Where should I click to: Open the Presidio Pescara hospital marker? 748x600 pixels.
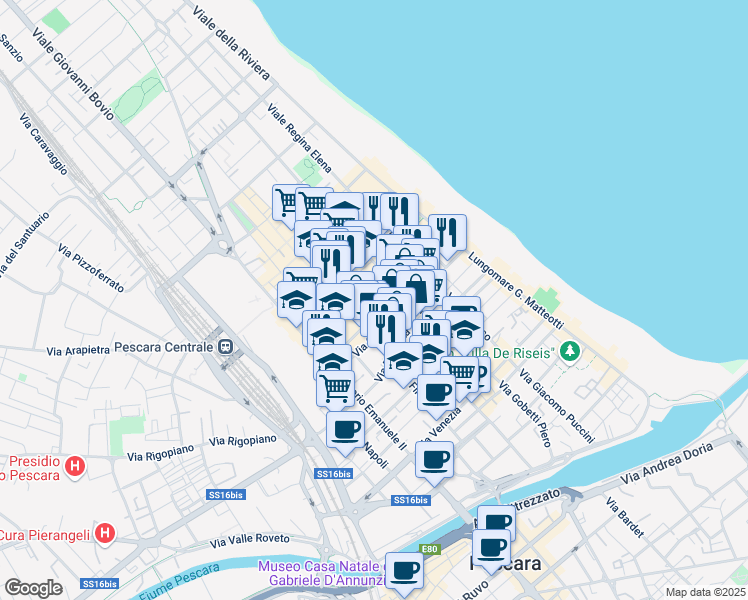click(75, 466)
